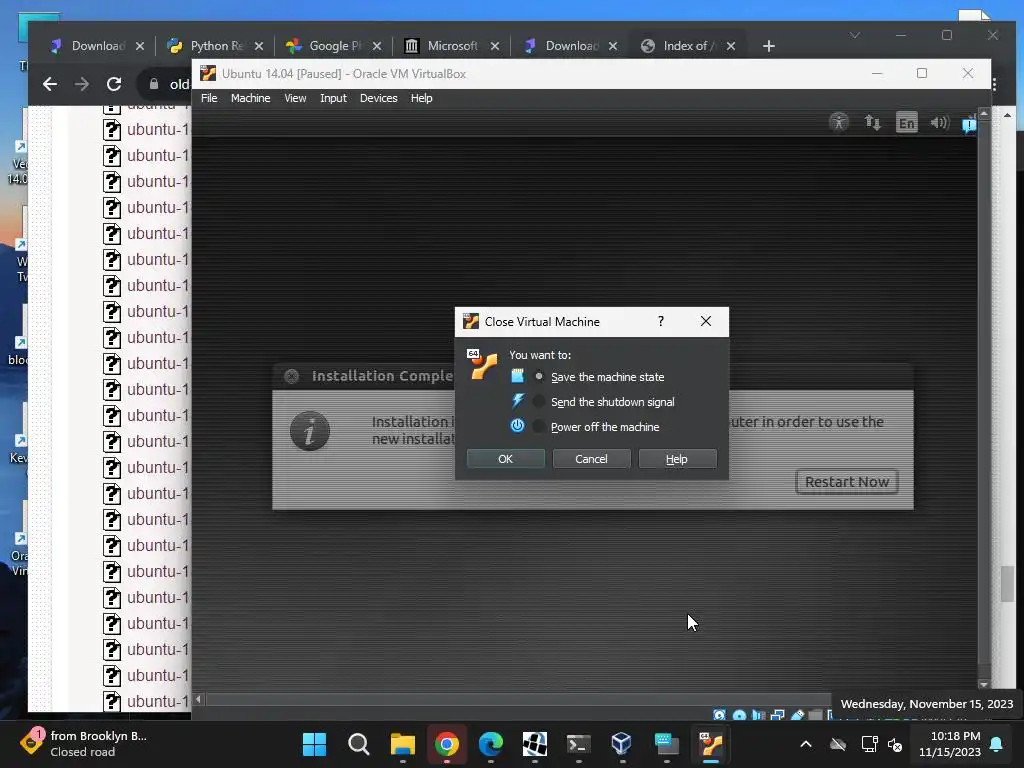Click the address bar lock icon
Image resolution: width=1024 pixels, height=768 pixels.
click(153, 84)
